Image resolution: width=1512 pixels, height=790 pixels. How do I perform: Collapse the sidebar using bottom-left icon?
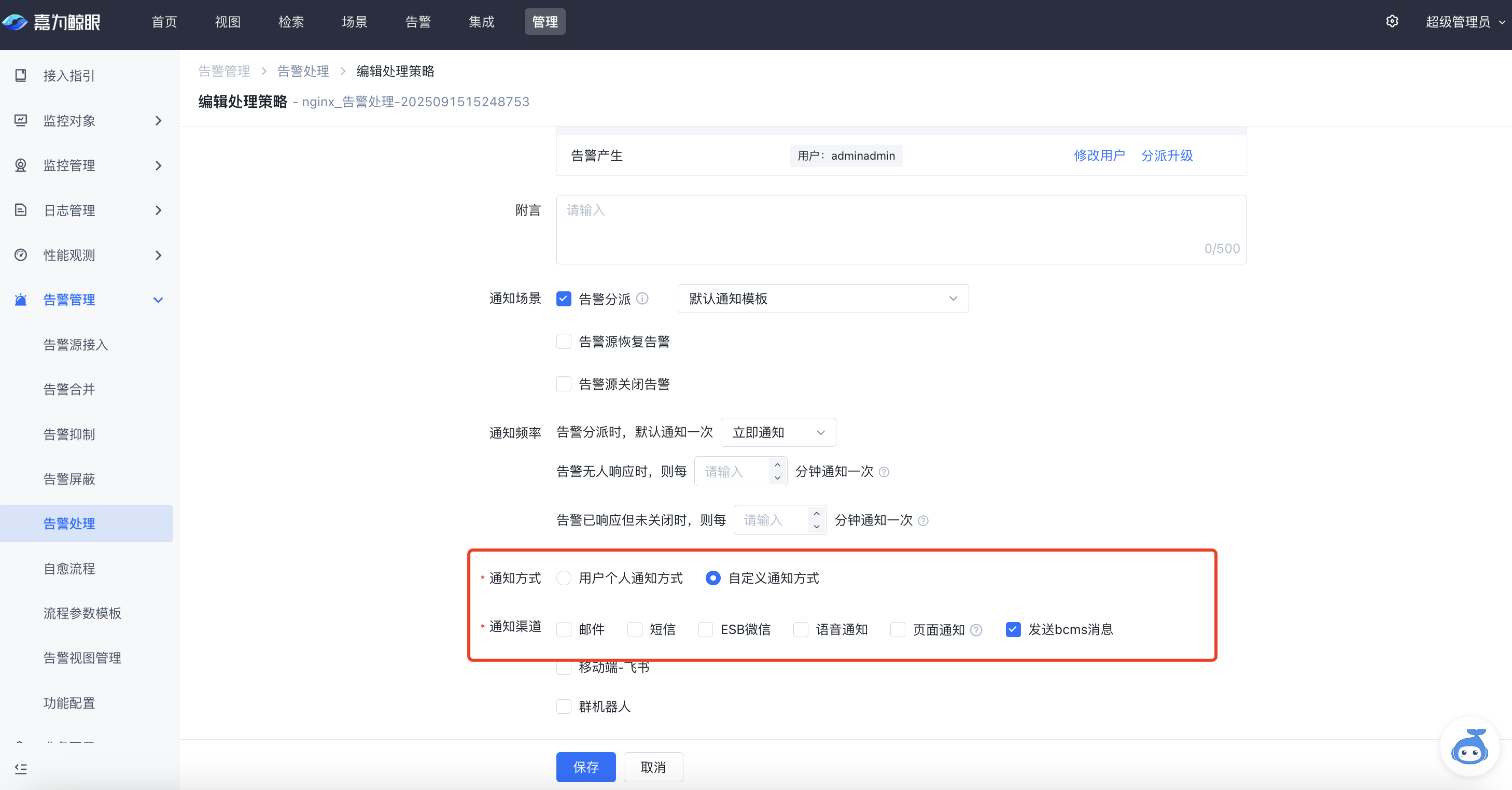(x=21, y=768)
